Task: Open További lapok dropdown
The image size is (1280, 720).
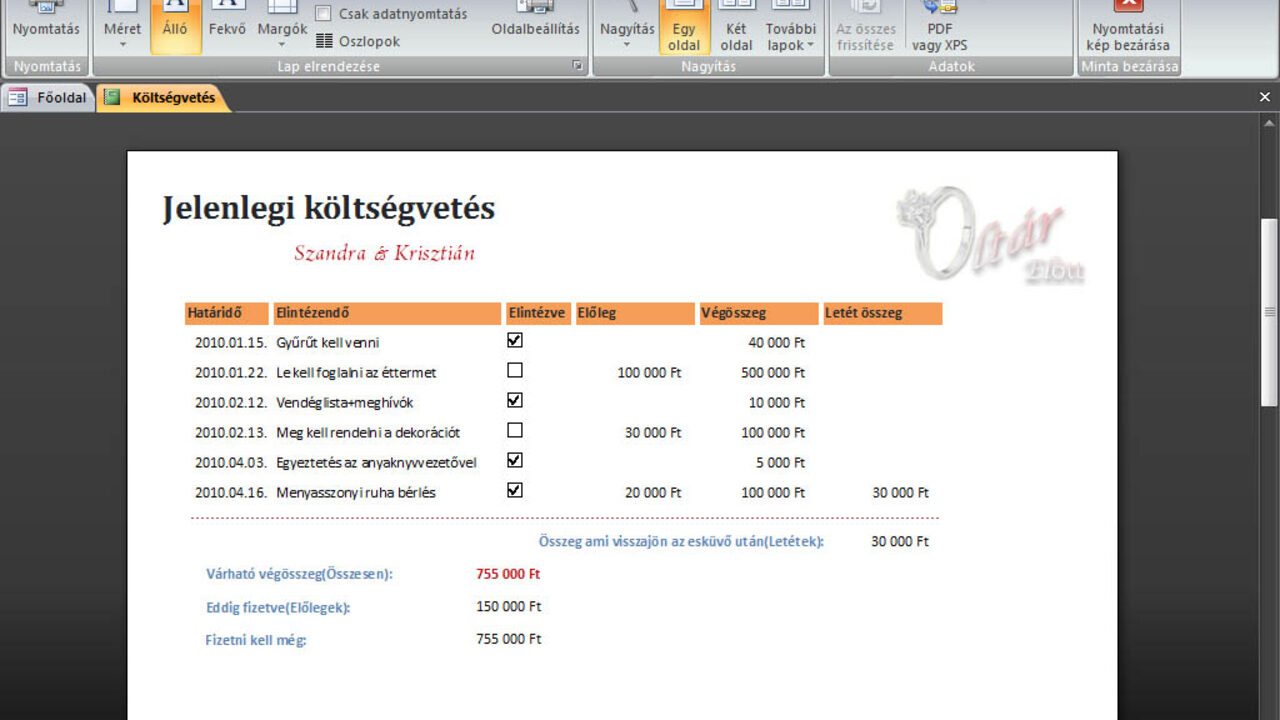Action: [791, 25]
